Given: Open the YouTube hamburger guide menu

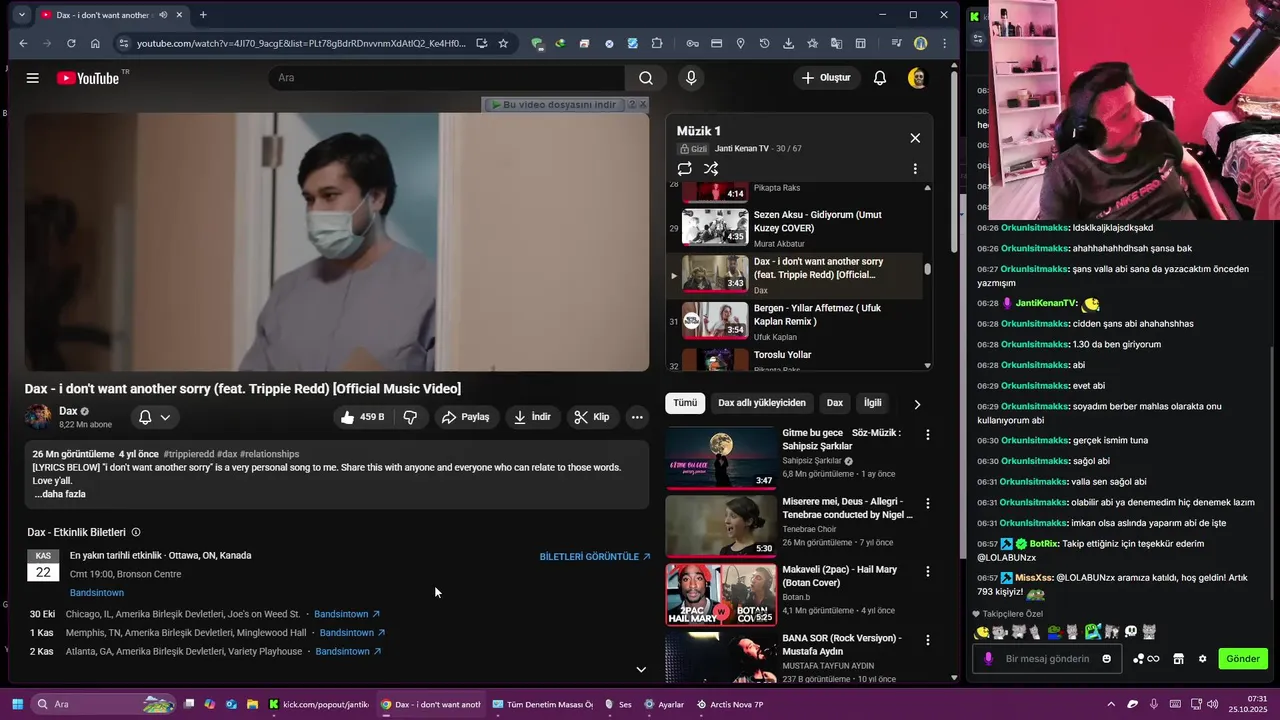Looking at the screenshot, I should point(33,78).
